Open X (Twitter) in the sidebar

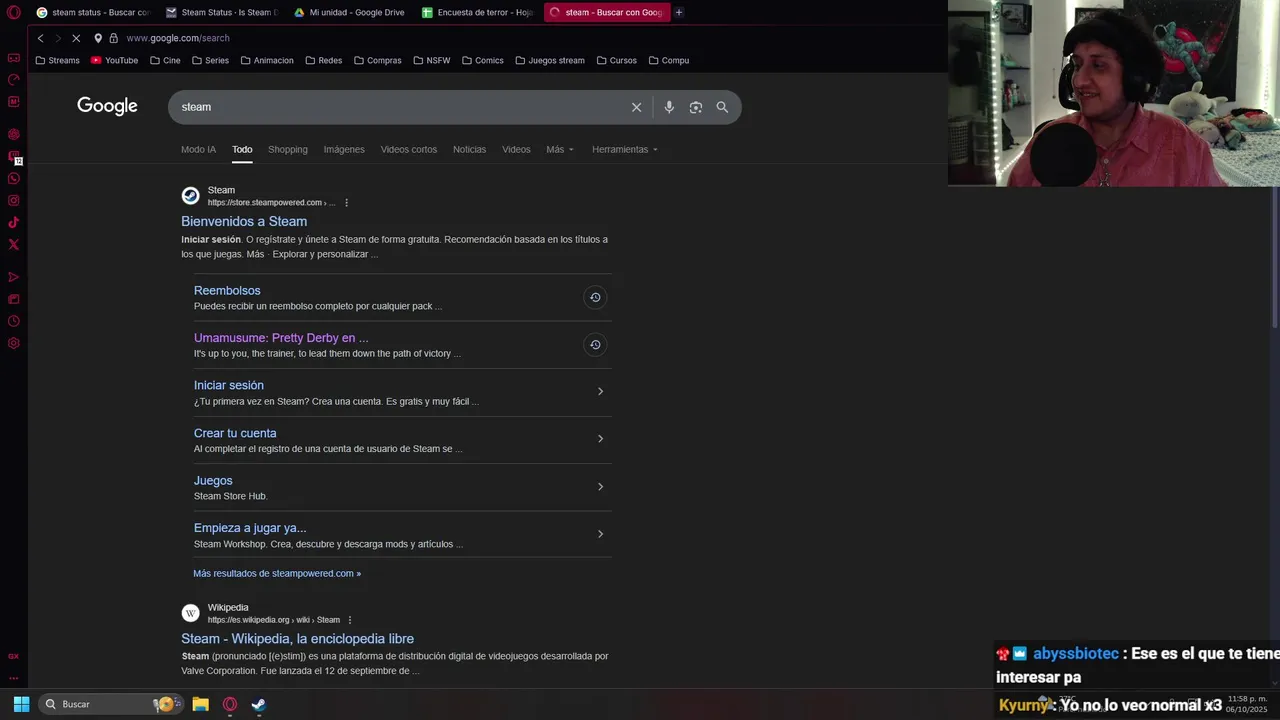click(x=14, y=244)
